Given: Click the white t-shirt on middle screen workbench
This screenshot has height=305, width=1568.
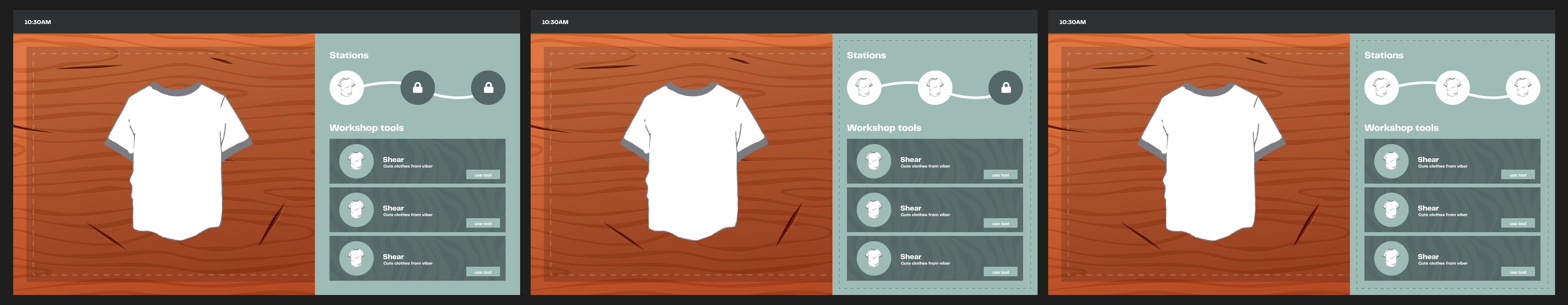Looking at the screenshot, I should (x=694, y=161).
